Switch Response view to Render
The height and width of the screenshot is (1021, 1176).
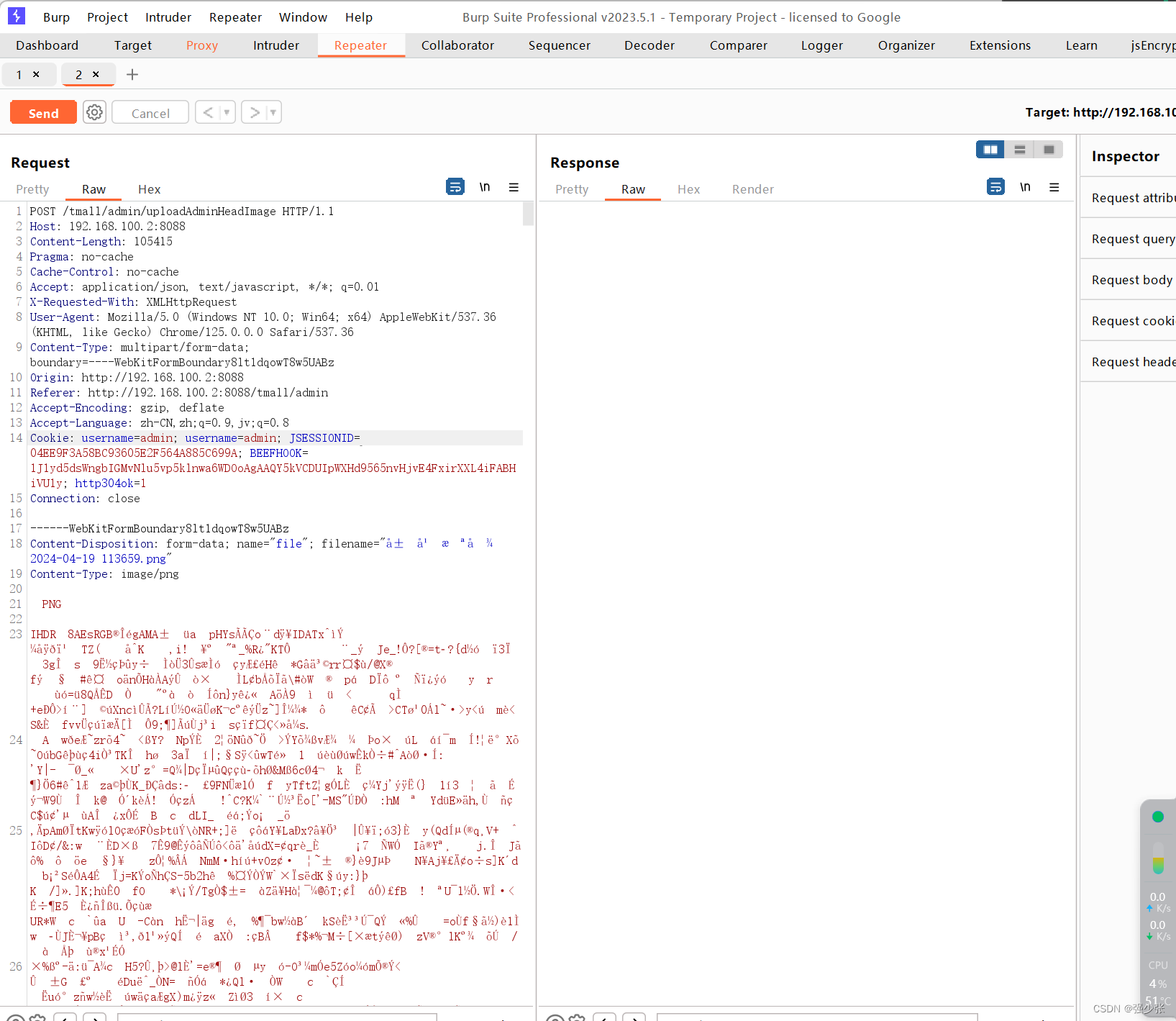pyautogui.click(x=752, y=189)
